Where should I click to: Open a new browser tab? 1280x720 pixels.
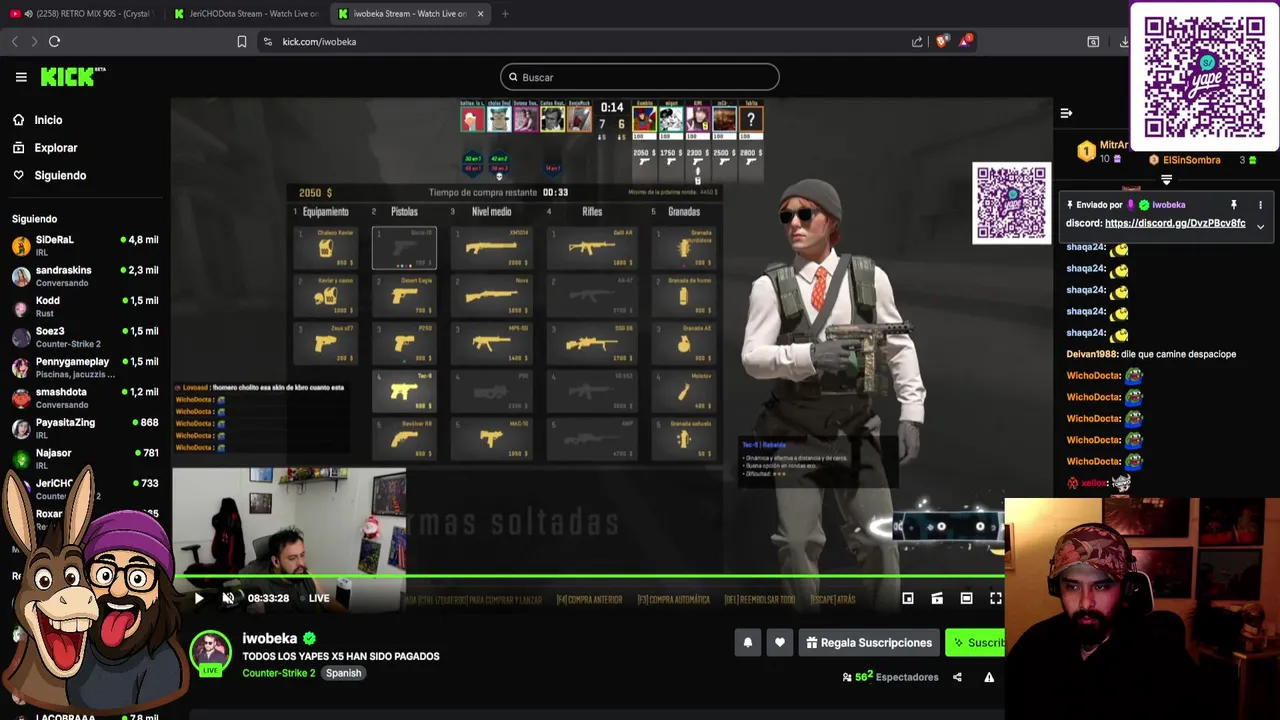point(505,14)
